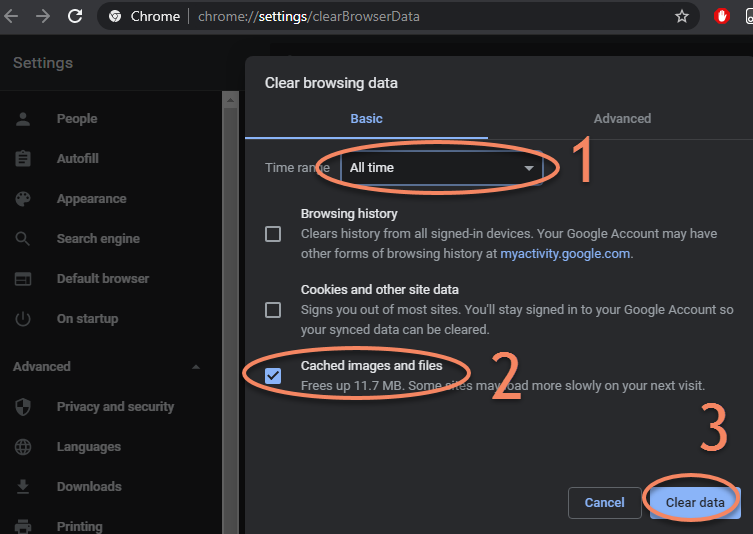Open Privacy and security section

[x=115, y=407]
